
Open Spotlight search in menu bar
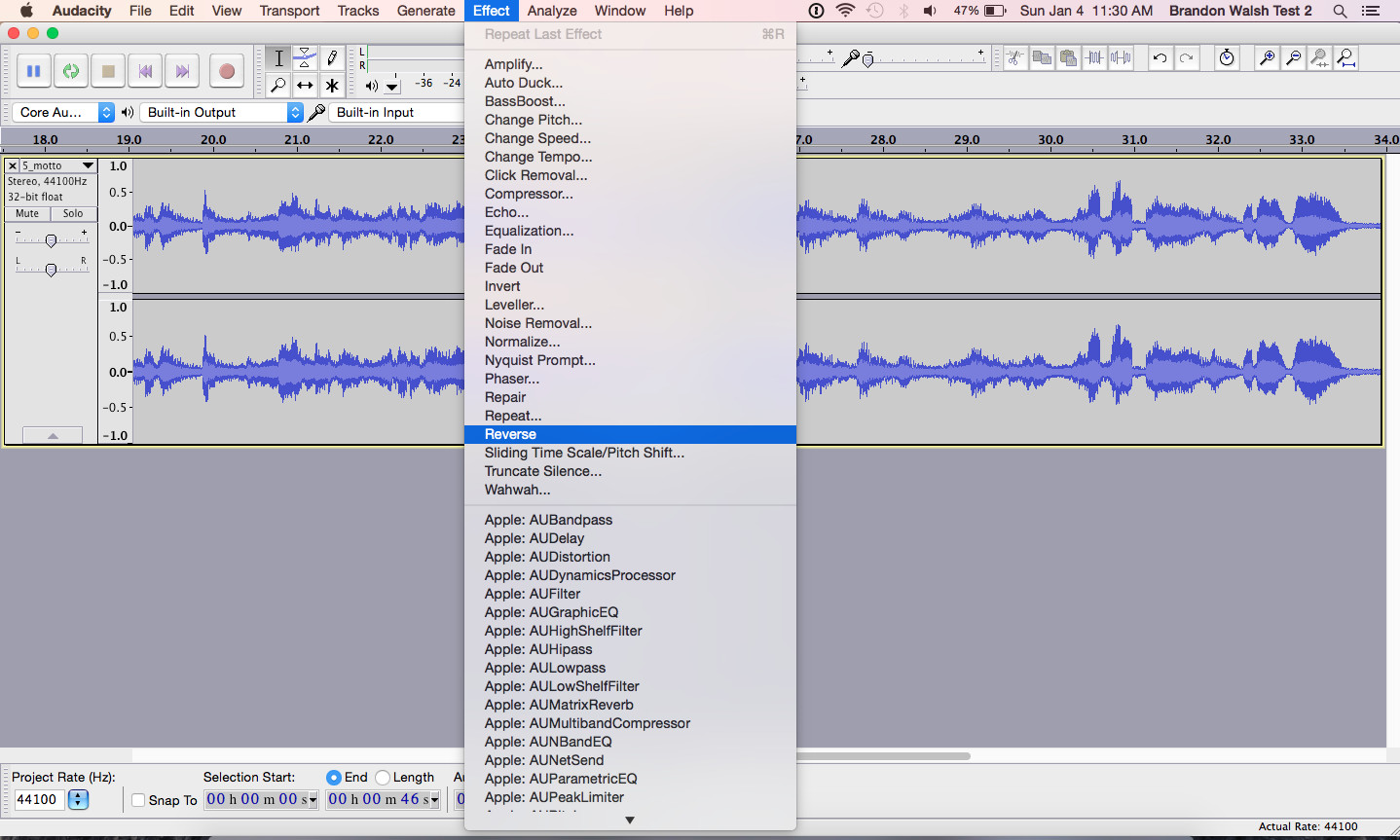[1340, 11]
